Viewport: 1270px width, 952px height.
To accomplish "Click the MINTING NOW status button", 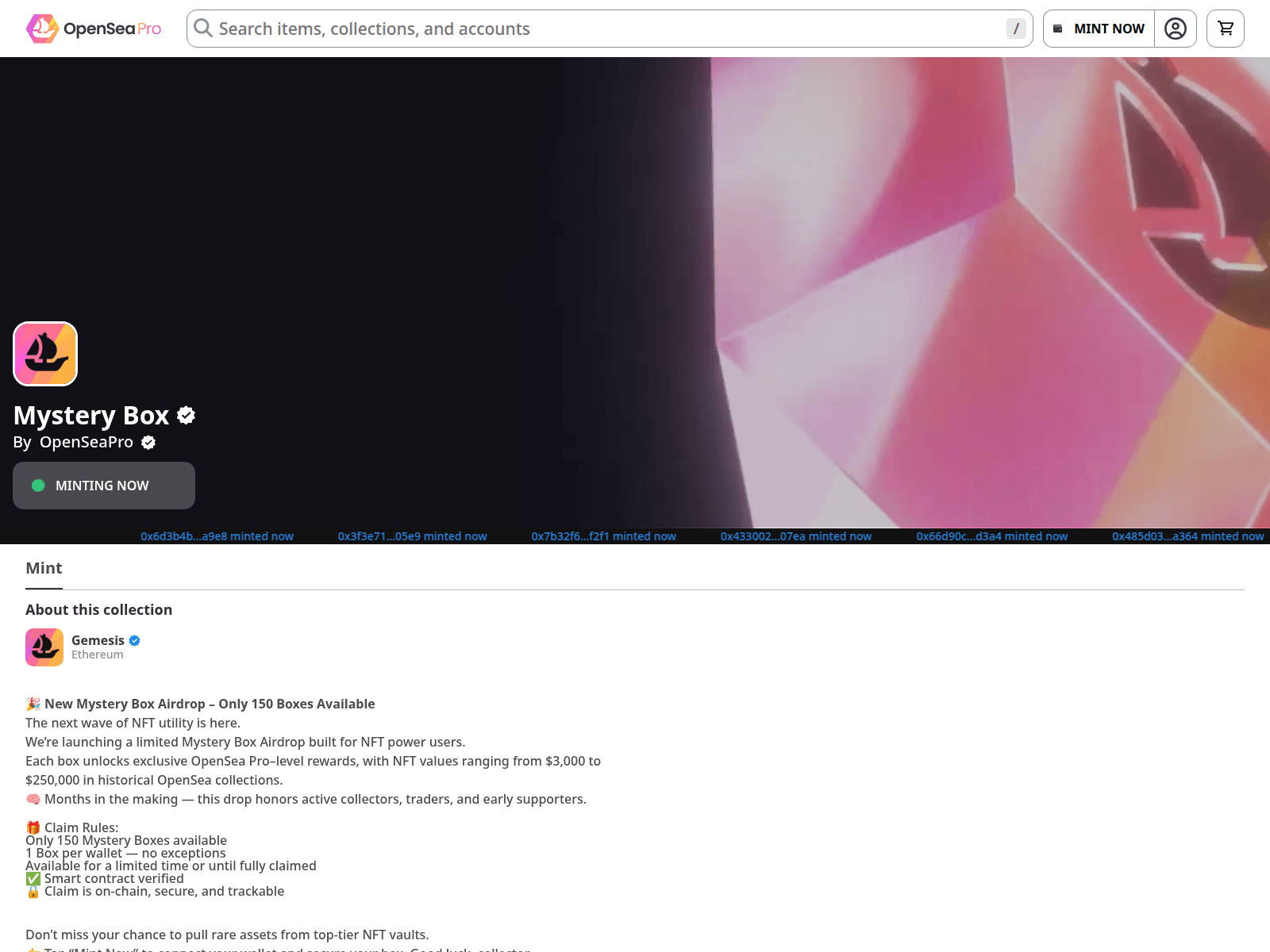I will coord(104,486).
